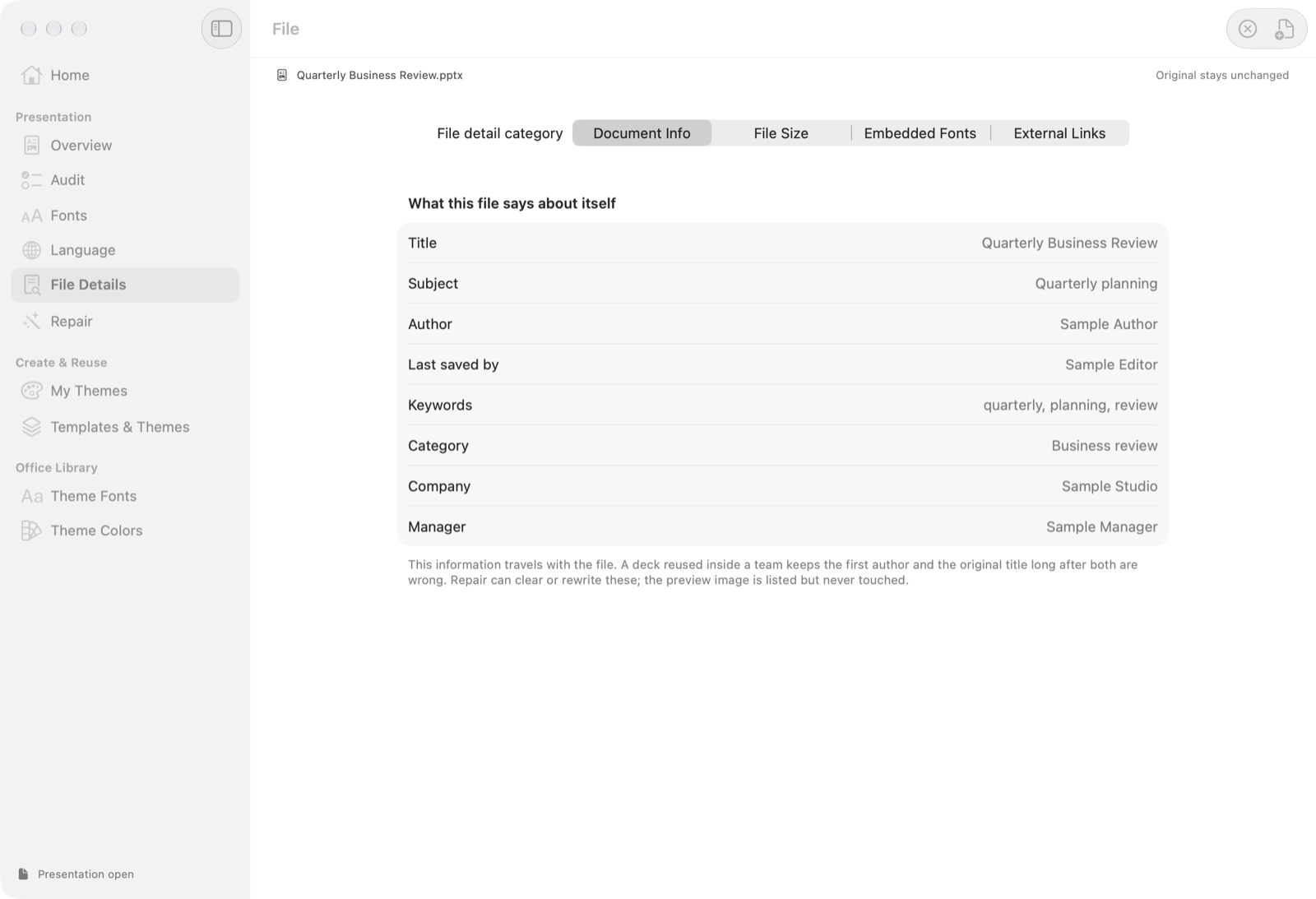
Task: Click the Language globe icon
Action: pyautogui.click(x=31, y=250)
